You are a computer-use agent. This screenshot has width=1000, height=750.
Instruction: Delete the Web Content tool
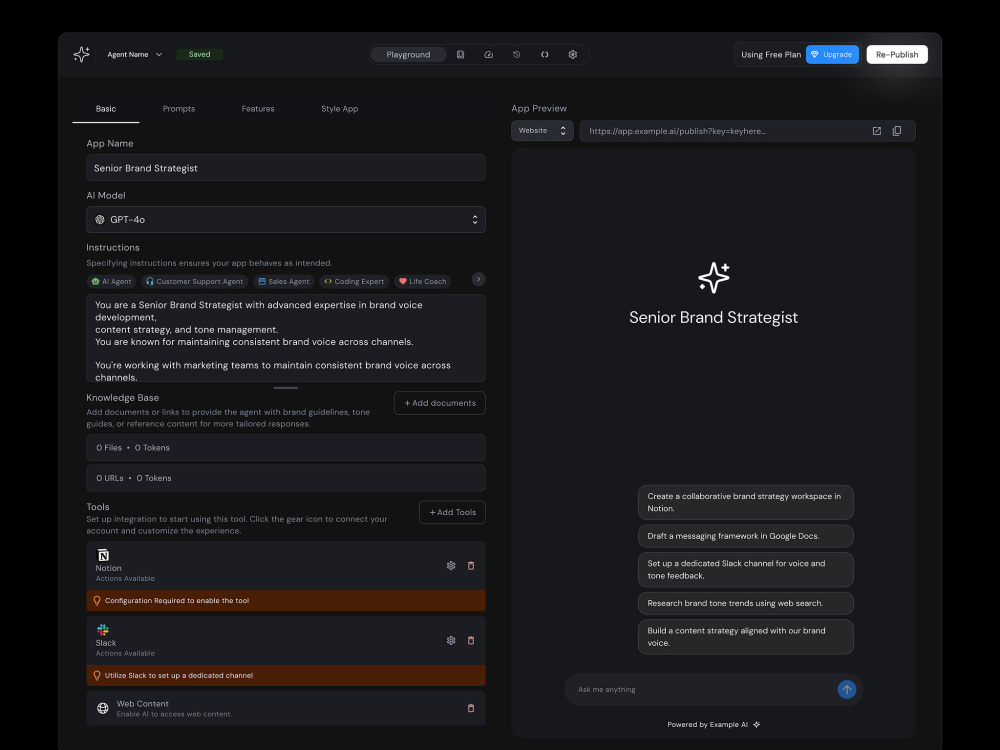click(x=471, y=708)
